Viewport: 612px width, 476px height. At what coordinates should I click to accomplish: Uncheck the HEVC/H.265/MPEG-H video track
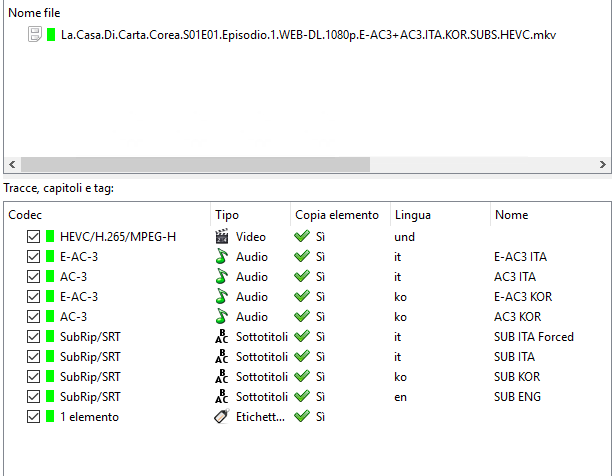point(34,236)
